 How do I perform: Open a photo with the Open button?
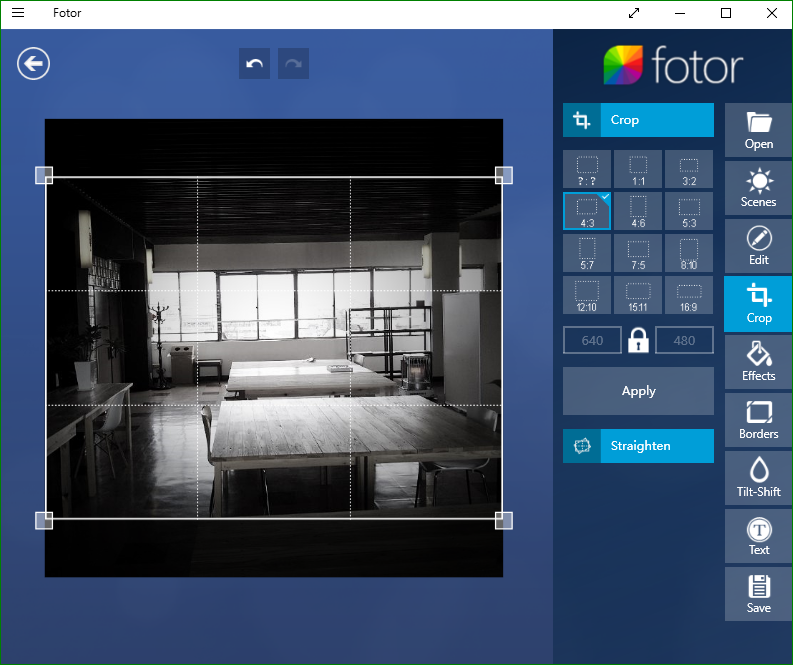759,130
